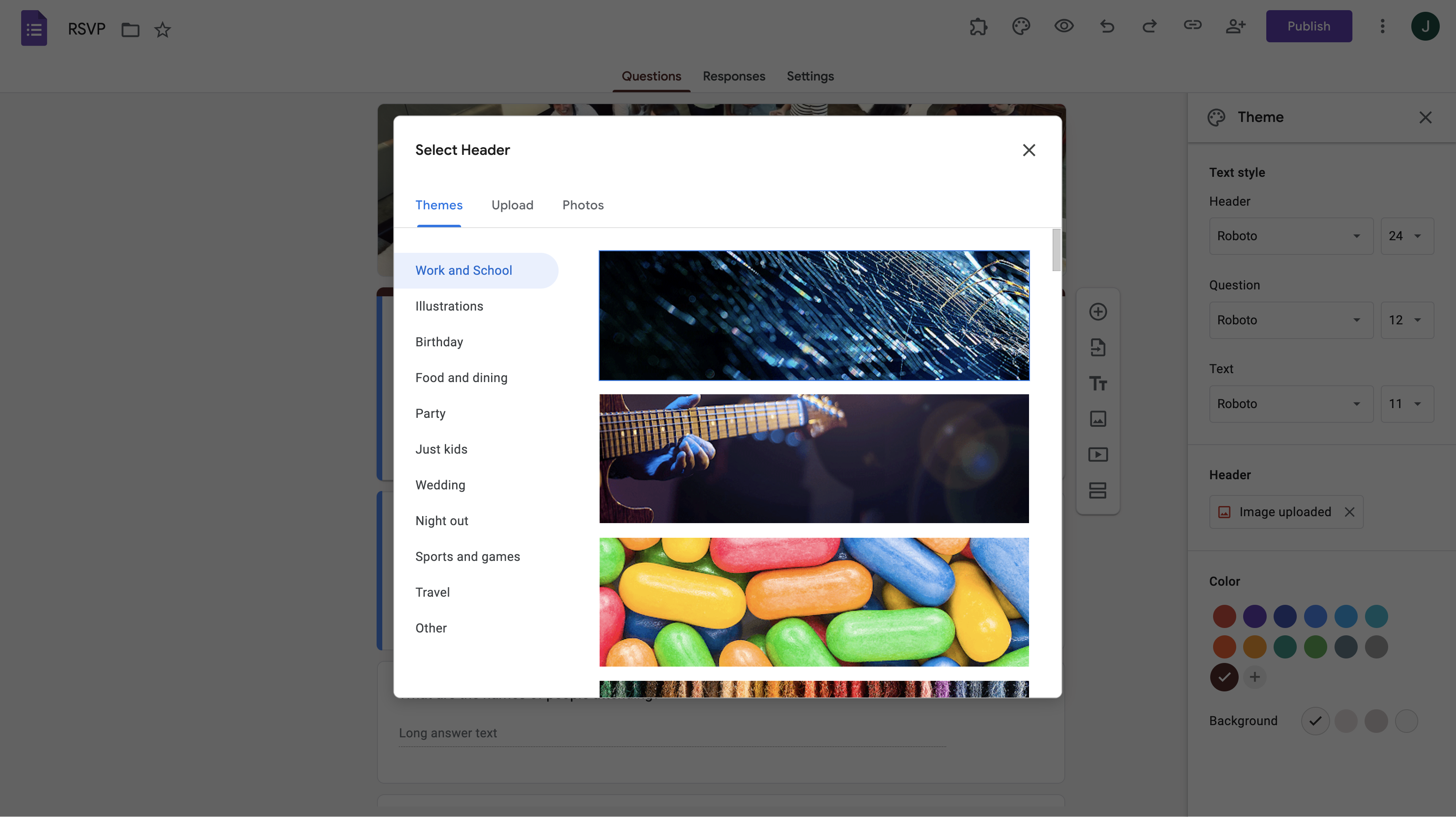Screen dimensions: 1456x817
Task: Open Question font Roboto dropdown
Action: [1291, 320]
